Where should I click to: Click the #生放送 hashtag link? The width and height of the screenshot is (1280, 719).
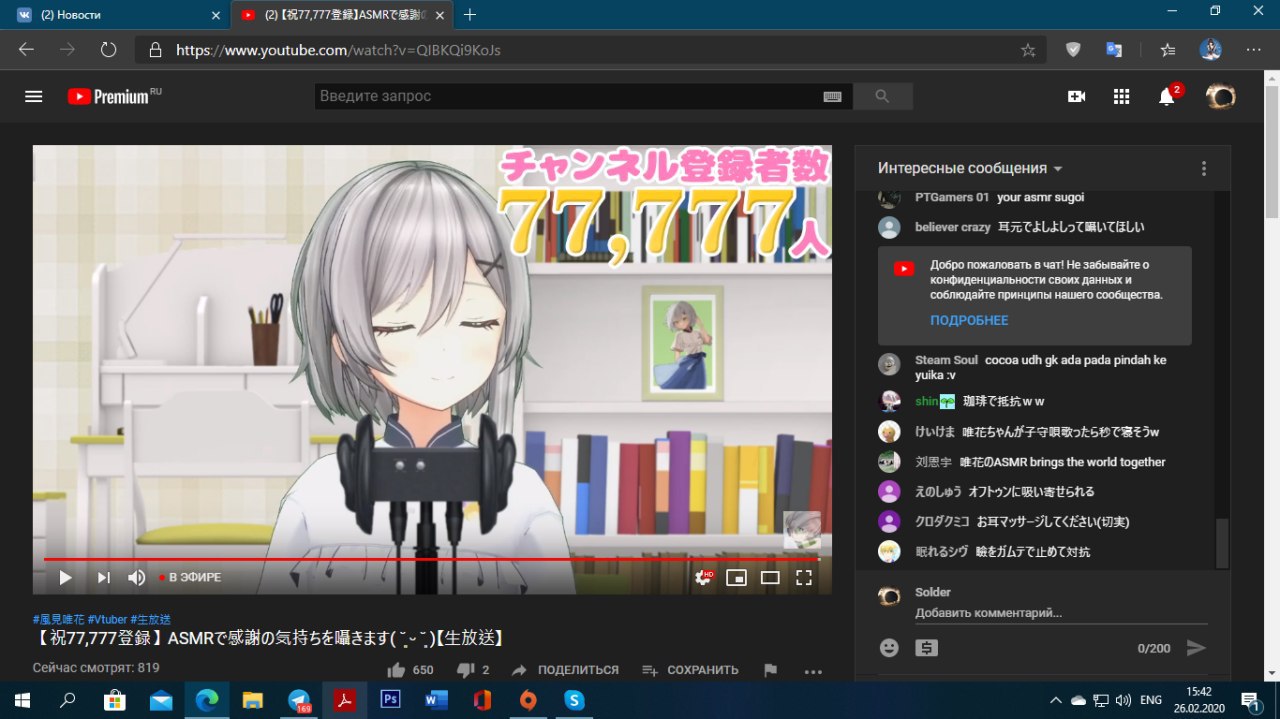(150, 619)
